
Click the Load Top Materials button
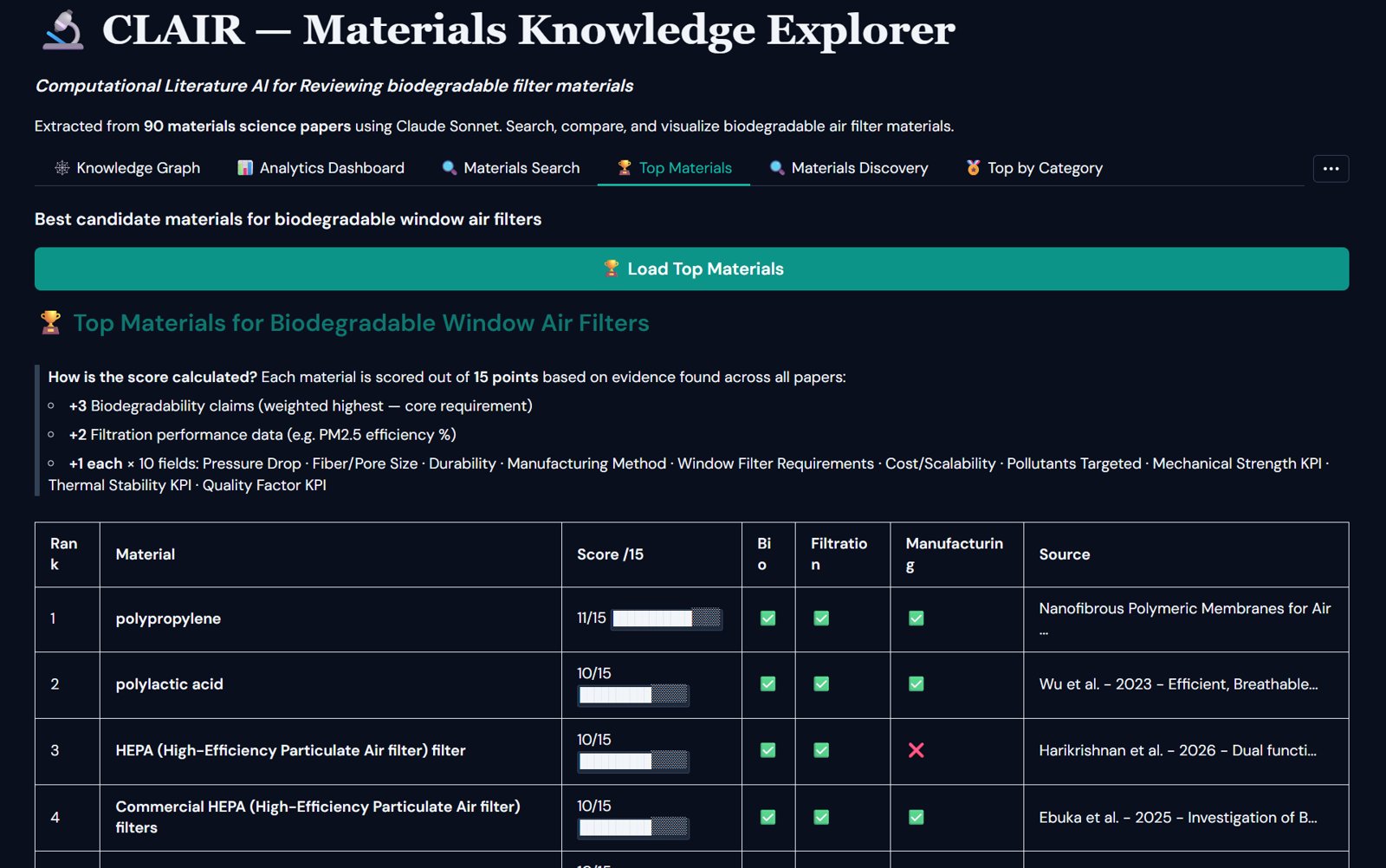[691, 269]
